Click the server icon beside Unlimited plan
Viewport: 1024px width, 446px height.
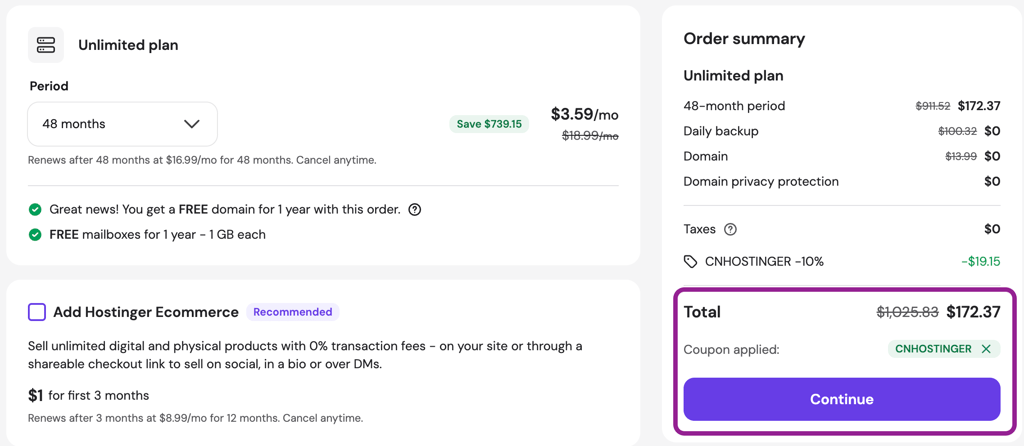click(x=46, y=45)
